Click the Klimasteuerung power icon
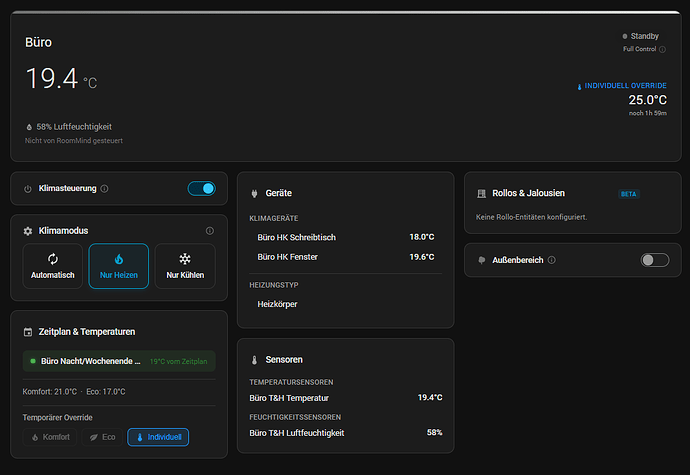Screen dimensions: 690x475 tap(28, 189)
